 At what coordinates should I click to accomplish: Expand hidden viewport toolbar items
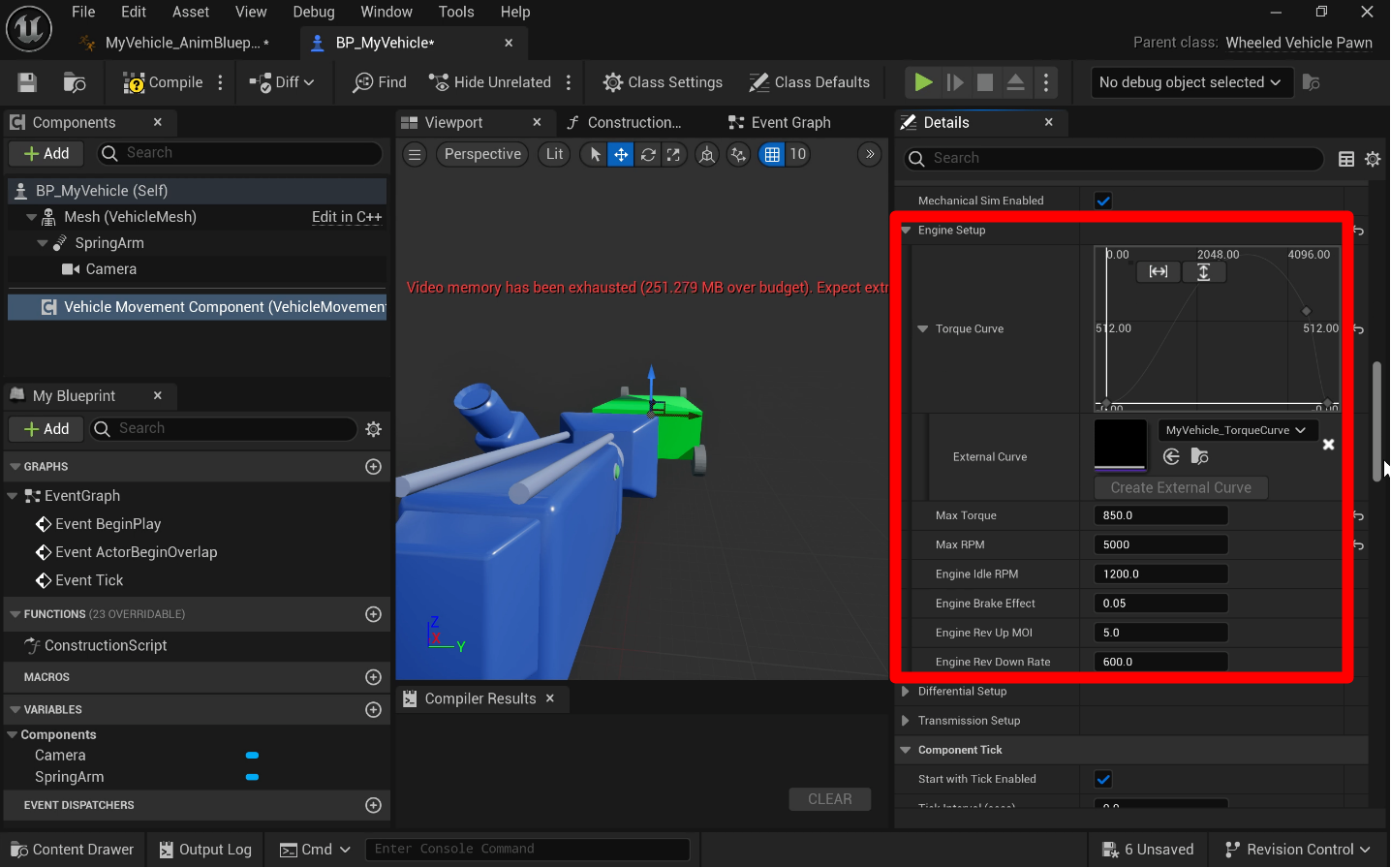click(870, 154)
